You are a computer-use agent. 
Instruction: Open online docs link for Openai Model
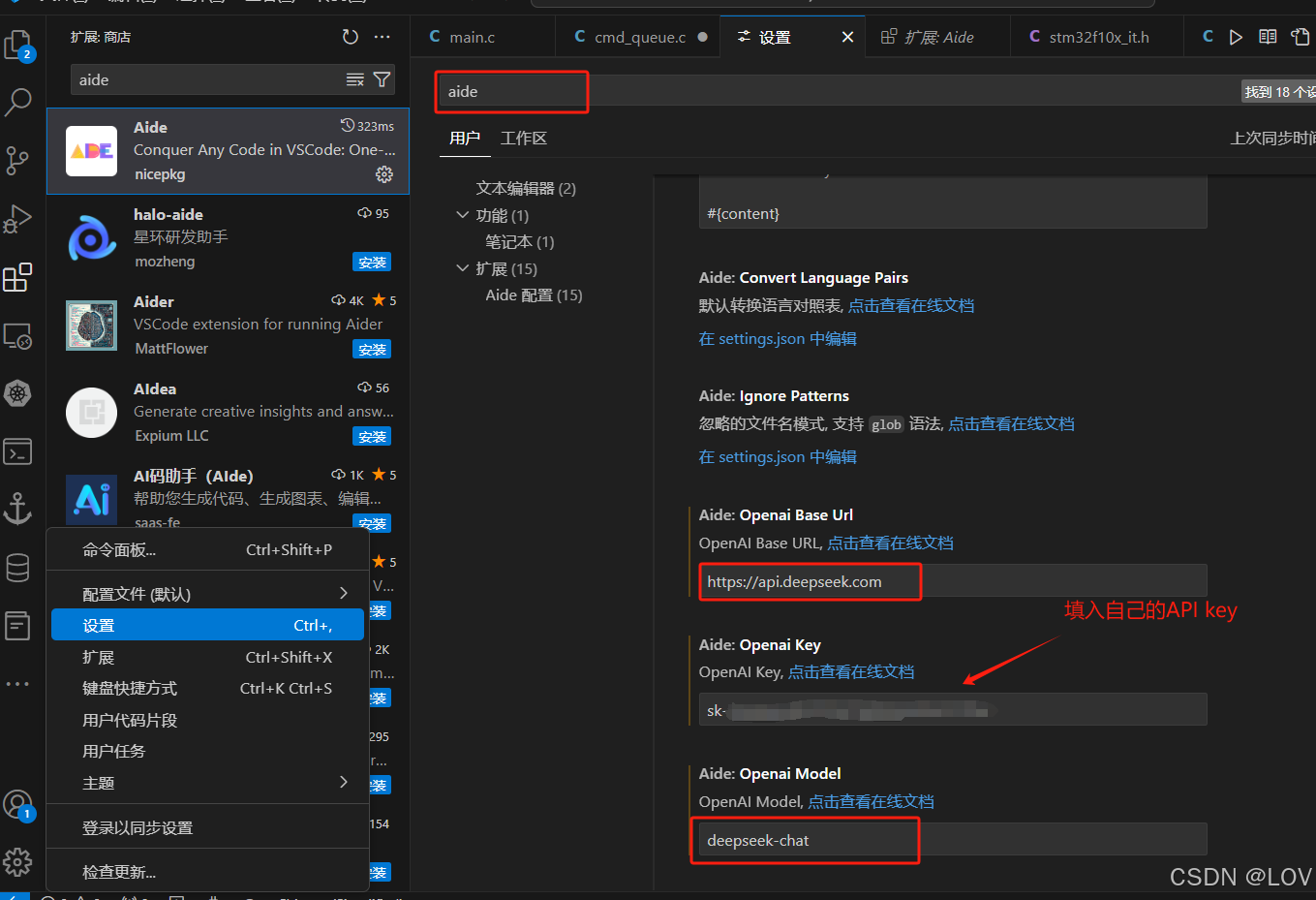coord(871,801)
